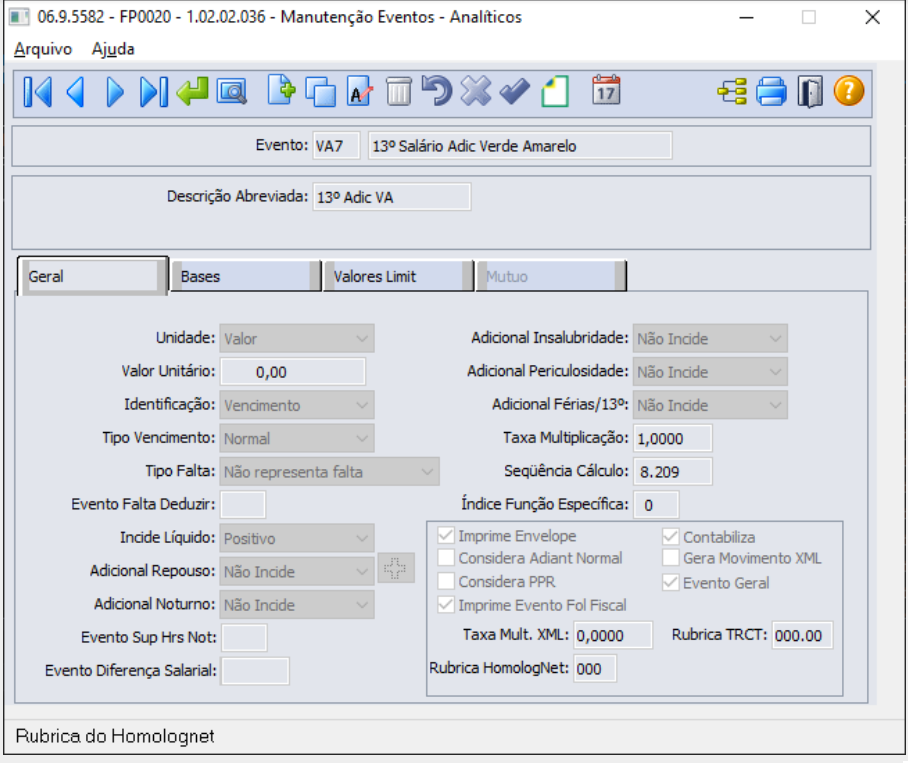Toggle Evento Geral checkbox
This screenshot has width=908, height=763.
671,582
